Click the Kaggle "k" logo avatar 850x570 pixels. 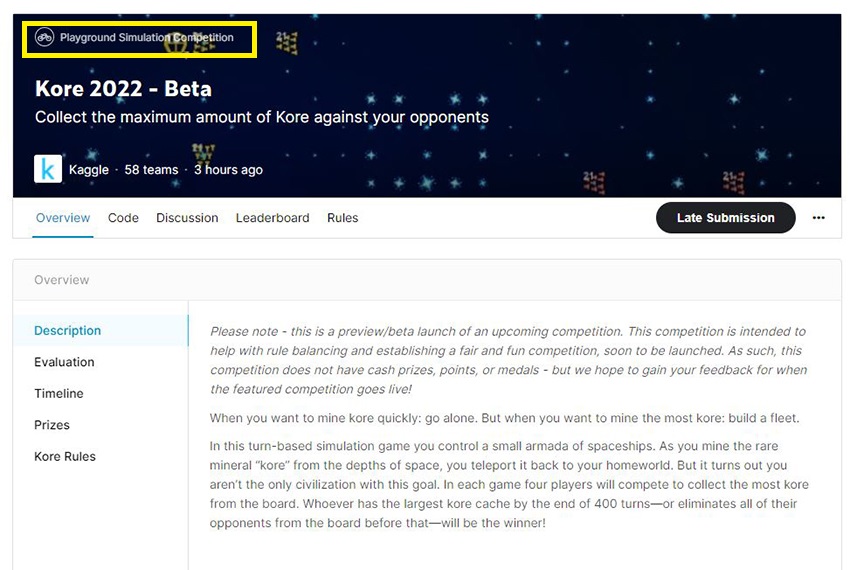click(x=48, y=169)
